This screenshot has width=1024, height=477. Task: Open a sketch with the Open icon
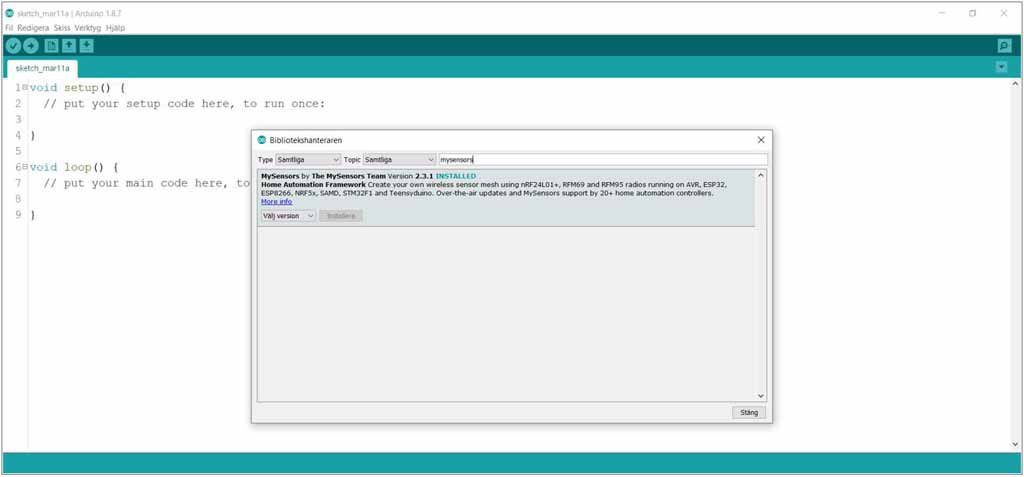click(69, 46)
